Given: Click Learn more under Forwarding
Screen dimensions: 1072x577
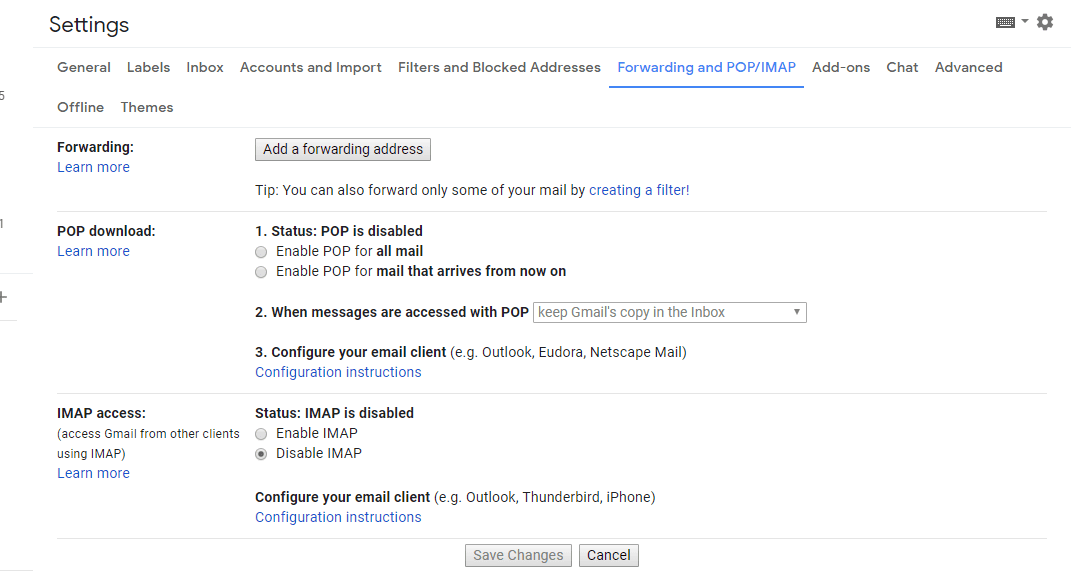Looking at the screenshot, I should point(93,167).
